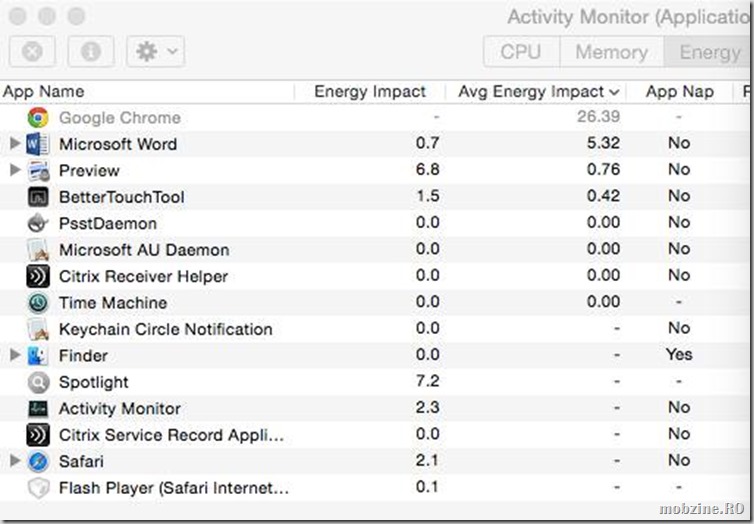Click the Microsoft AU Daemon icon
754x524 pixels.
point(38,250)
